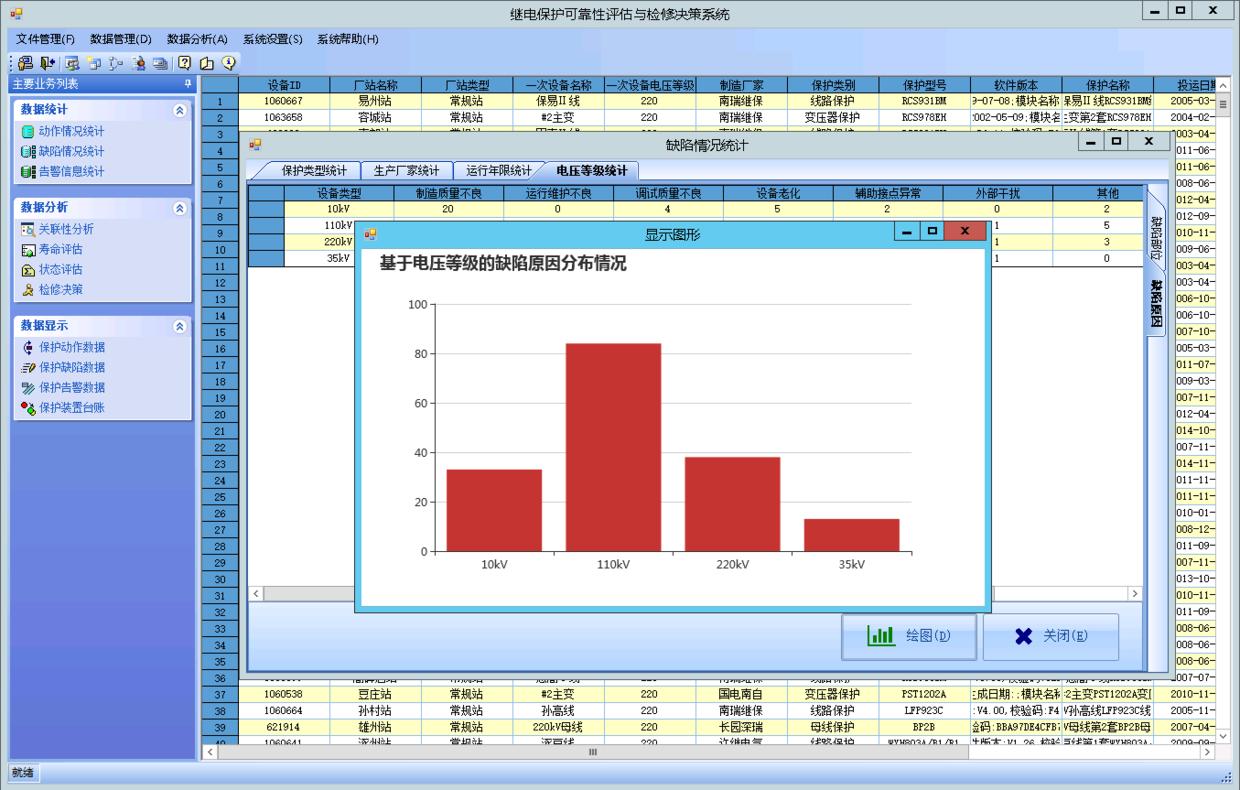1240x790 pixels.
Task: Click the 制造质量不良 column header in dialog
Action: 448,193
